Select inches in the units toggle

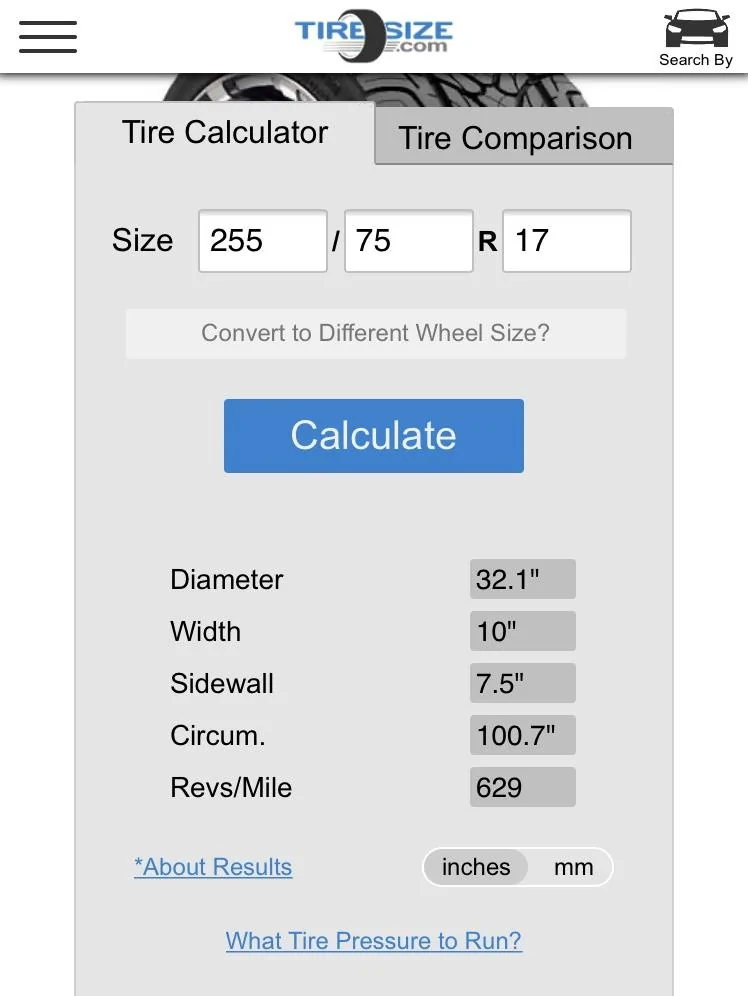[476, 867]
